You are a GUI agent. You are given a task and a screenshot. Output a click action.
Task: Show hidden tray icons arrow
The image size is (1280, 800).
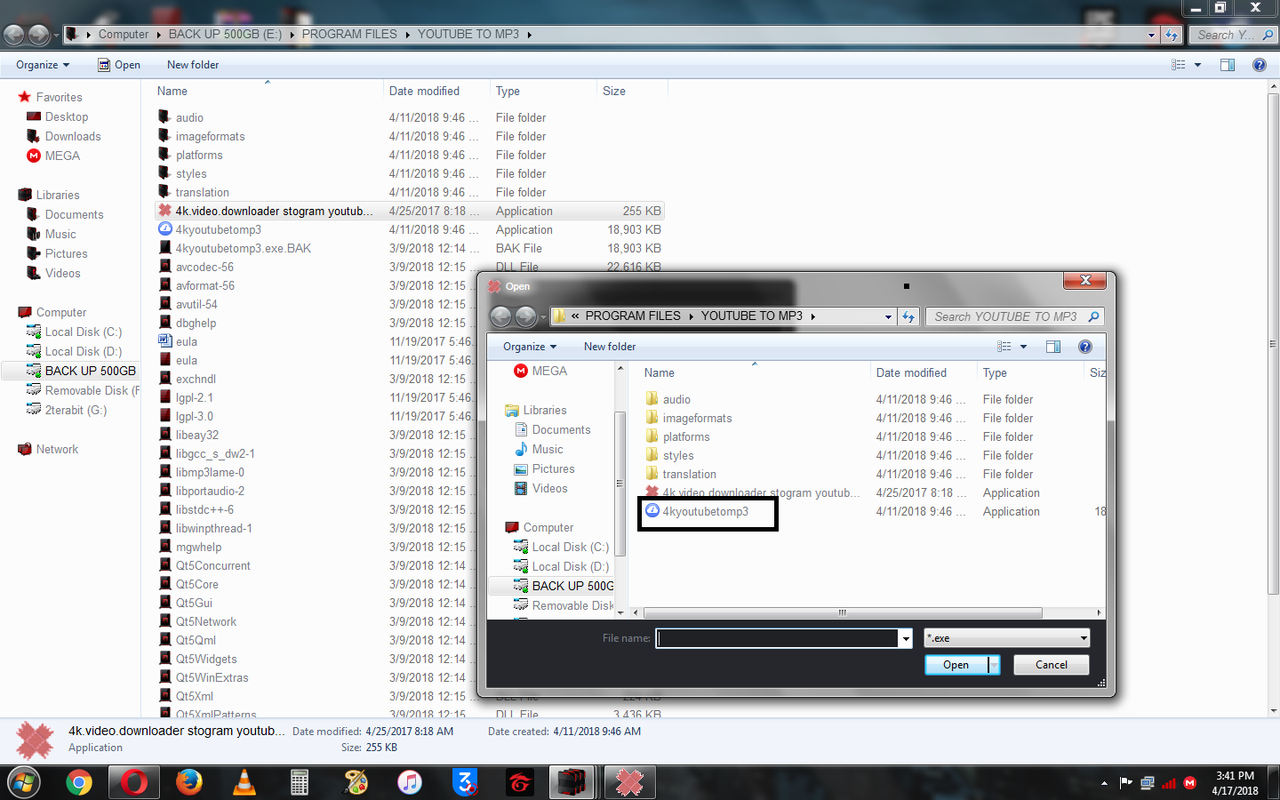1106,783
